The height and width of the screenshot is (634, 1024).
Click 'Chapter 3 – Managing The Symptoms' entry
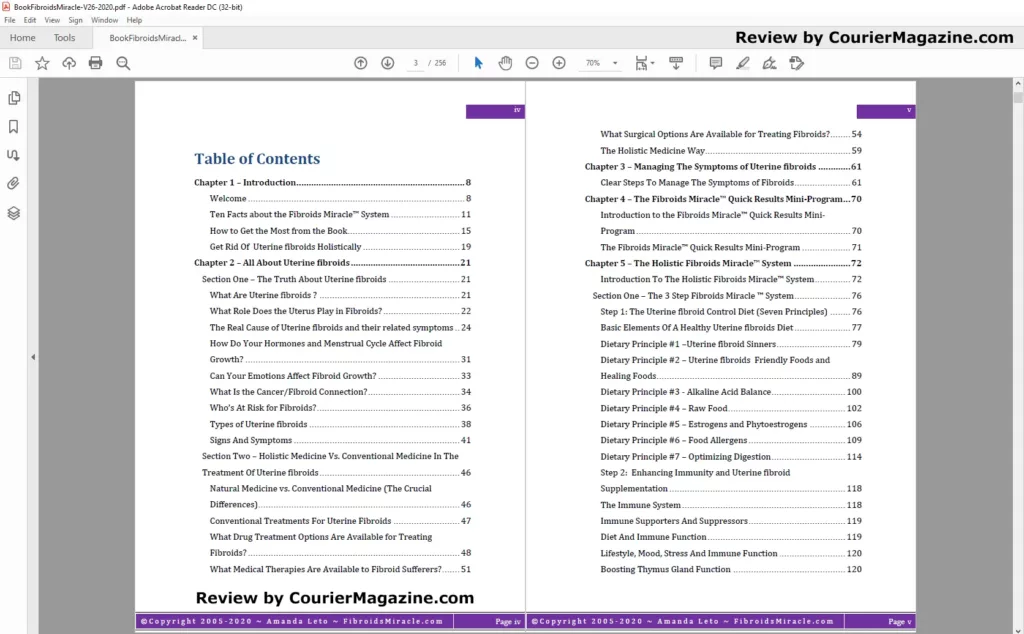click(723, 167)
